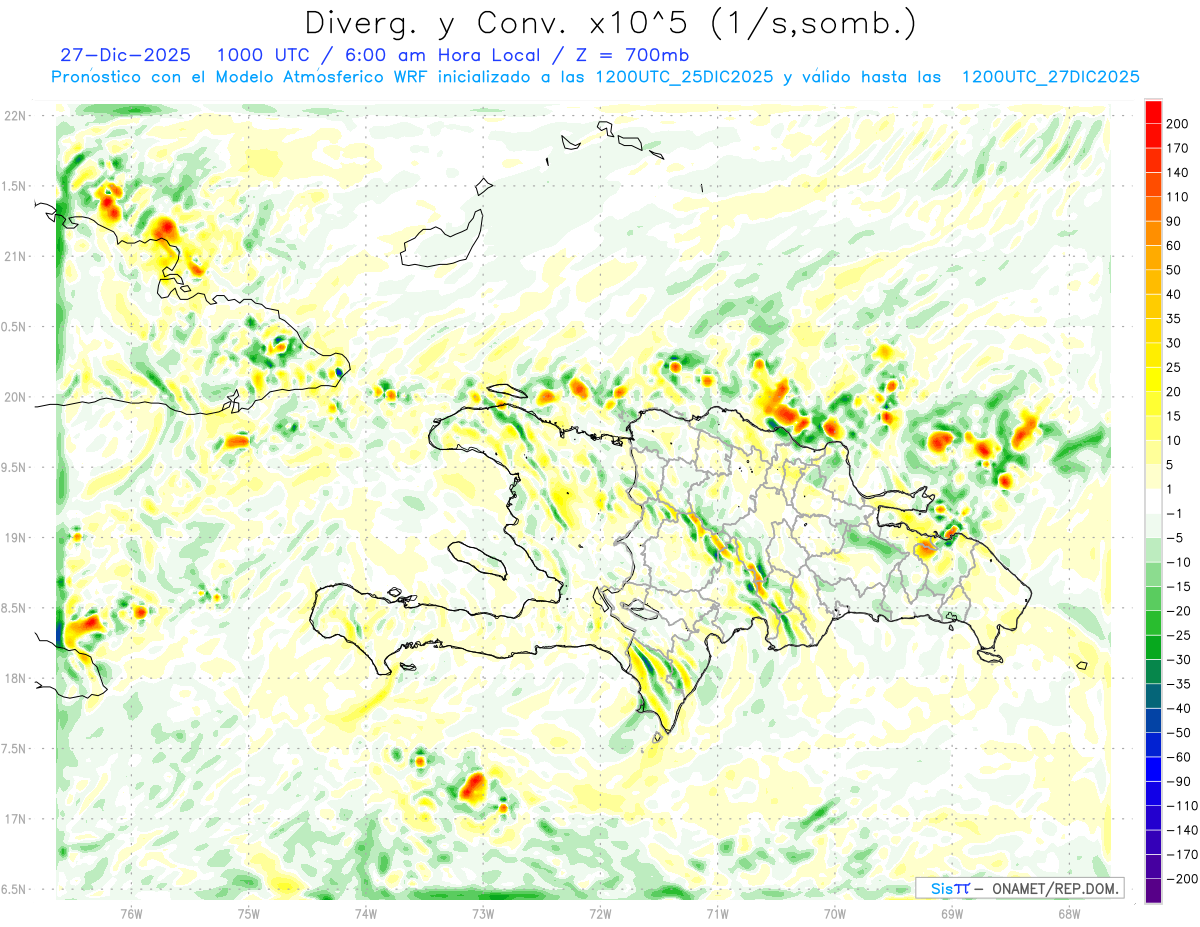Click the "76W" longitude axis label
Screen dimensions: 1200x927
131,915
